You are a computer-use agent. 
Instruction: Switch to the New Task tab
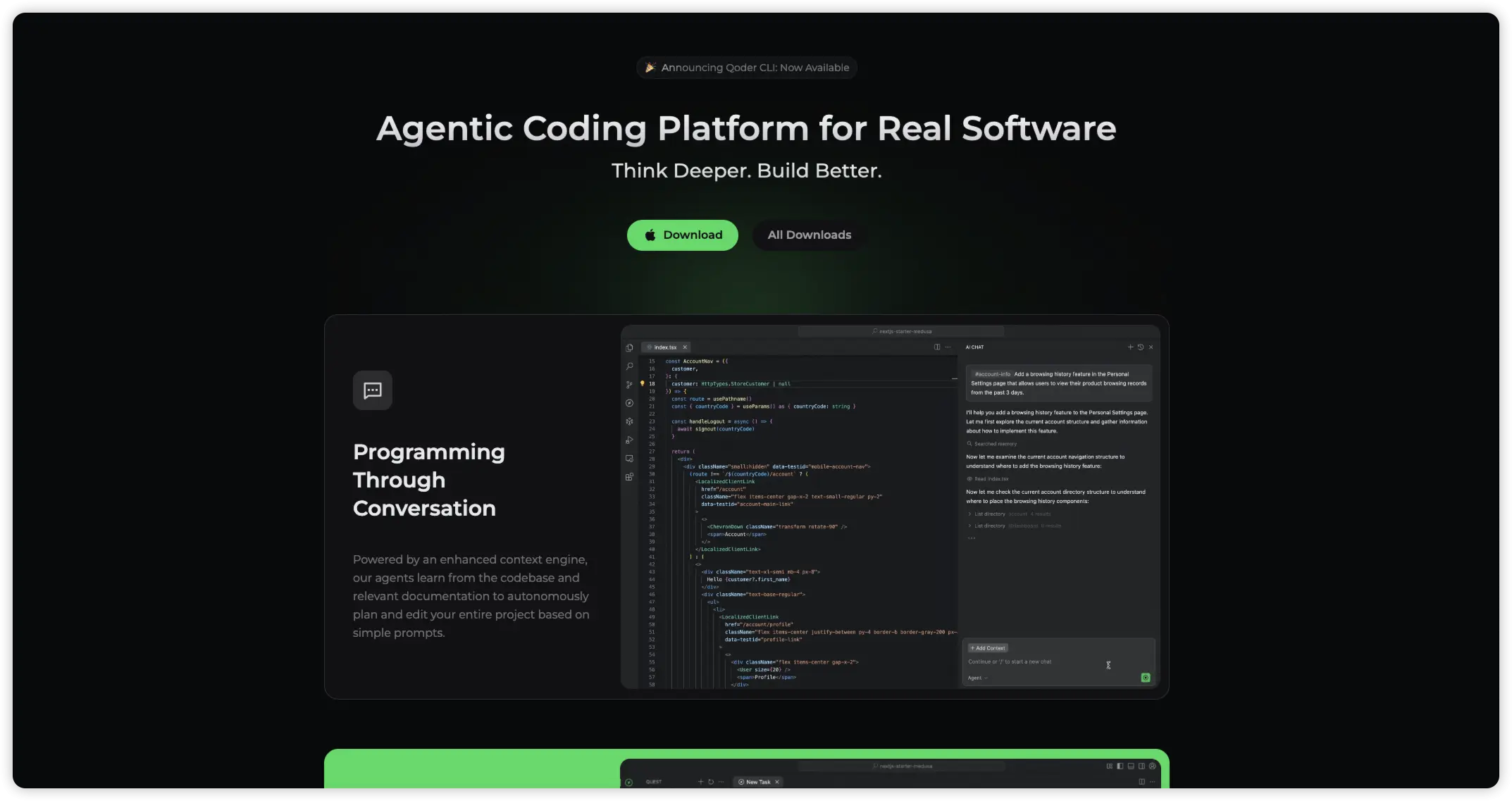coord(757,782)
